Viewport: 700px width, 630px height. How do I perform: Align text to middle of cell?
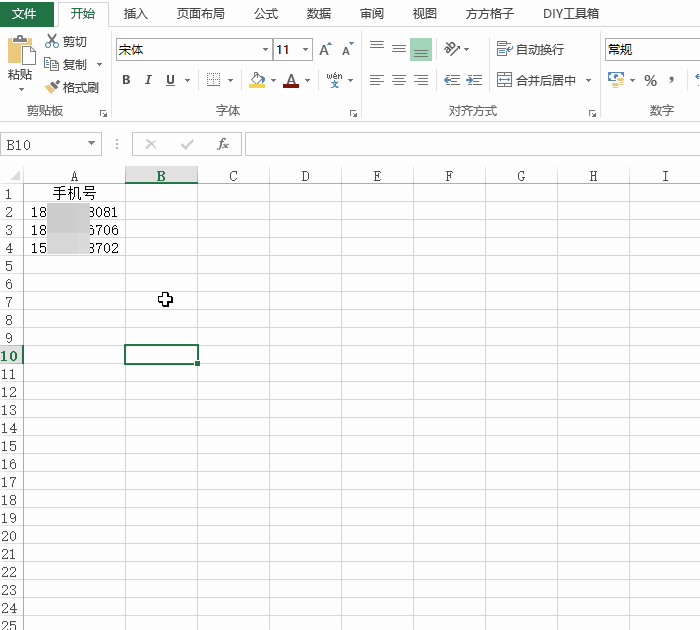click(399, 48)
